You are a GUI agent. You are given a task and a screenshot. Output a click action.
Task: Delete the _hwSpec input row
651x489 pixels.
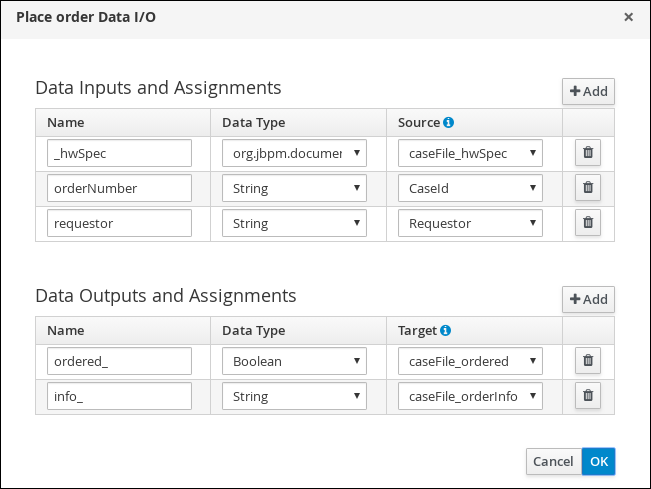click(587, 153)
